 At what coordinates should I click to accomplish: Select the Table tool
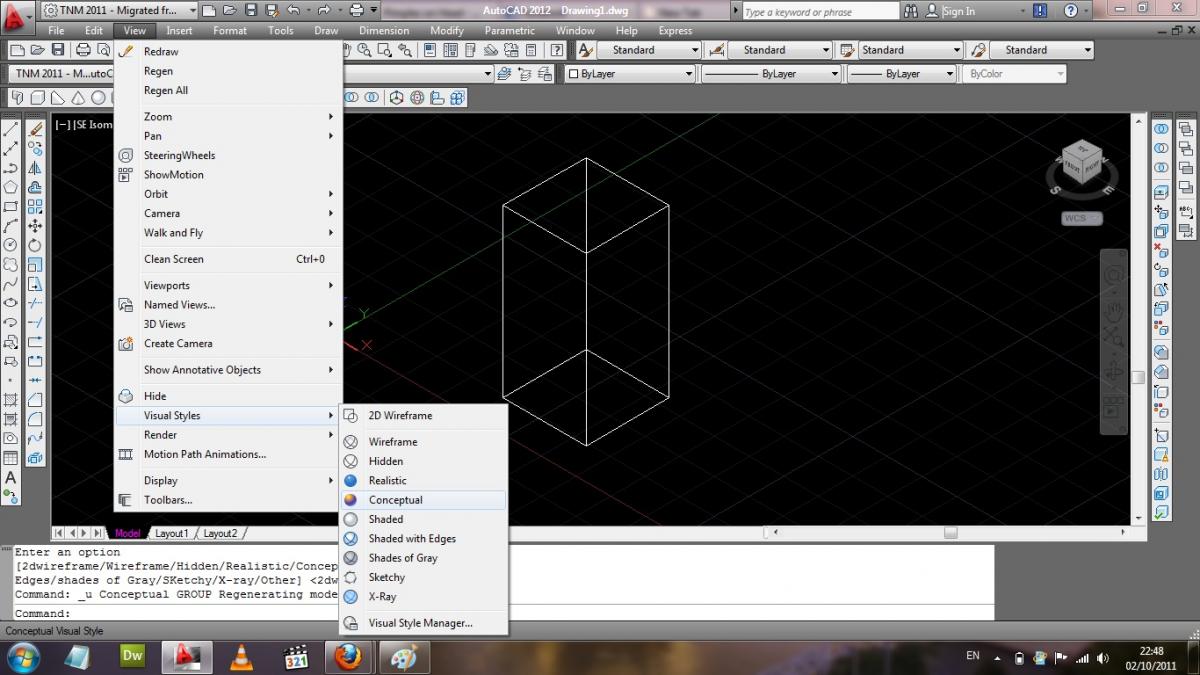coord(10,458)
